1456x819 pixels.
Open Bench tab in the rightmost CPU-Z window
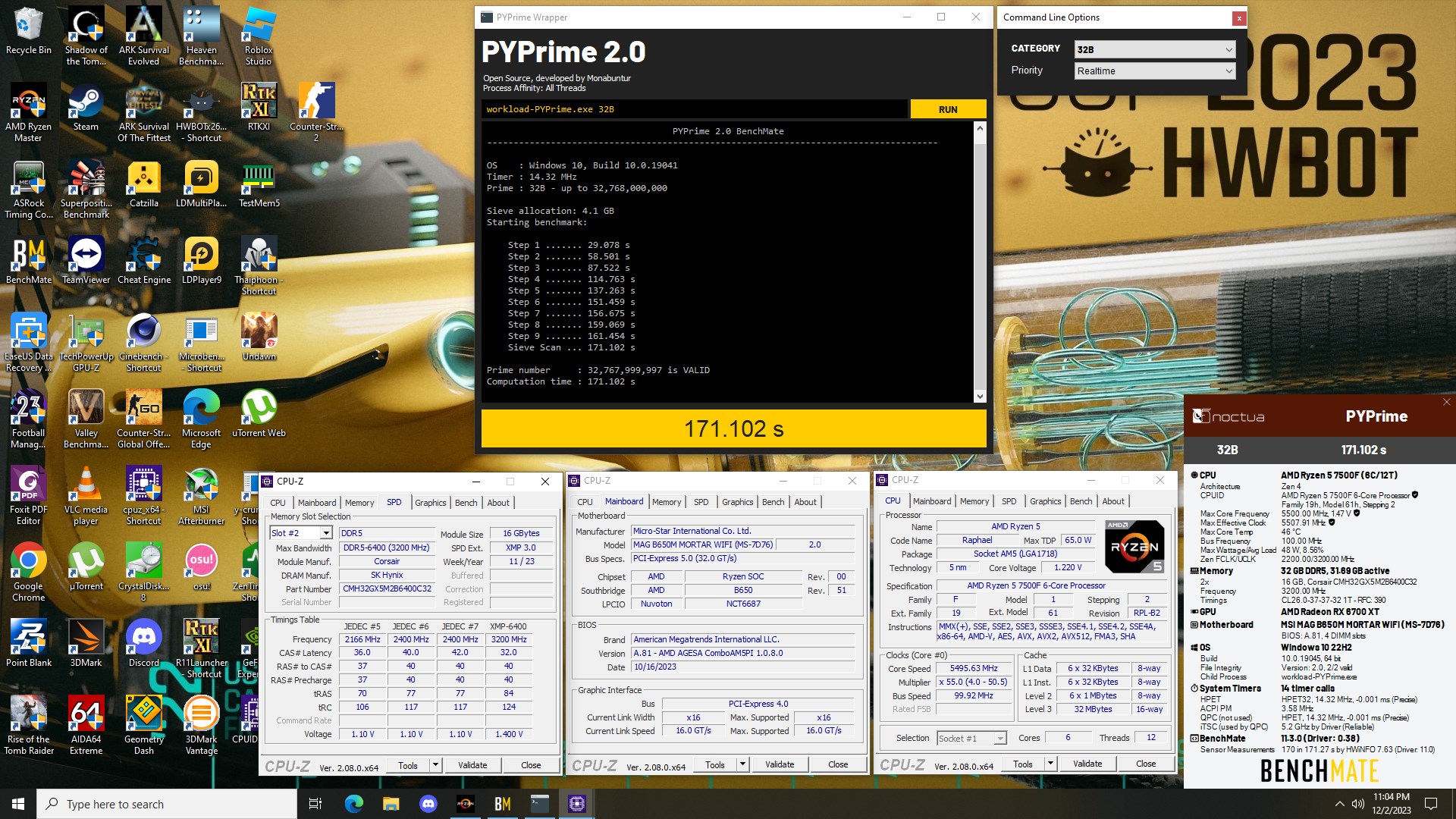[x=1081, y=501]
